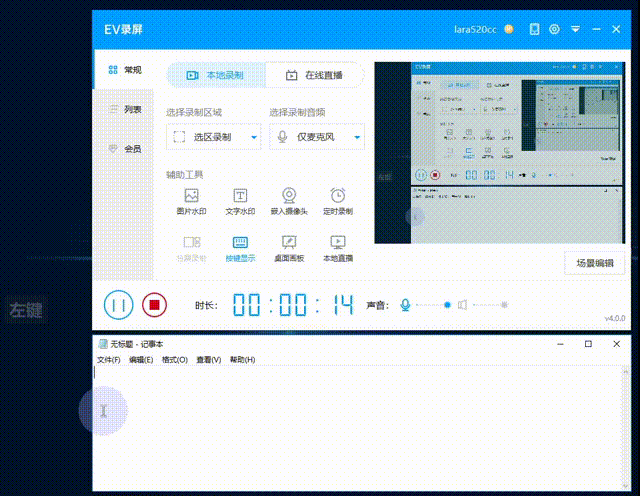Open the title bar dropdown menu triangle
Image resolution: width=640 pixels, height=496 pixels.
(576, 29)
